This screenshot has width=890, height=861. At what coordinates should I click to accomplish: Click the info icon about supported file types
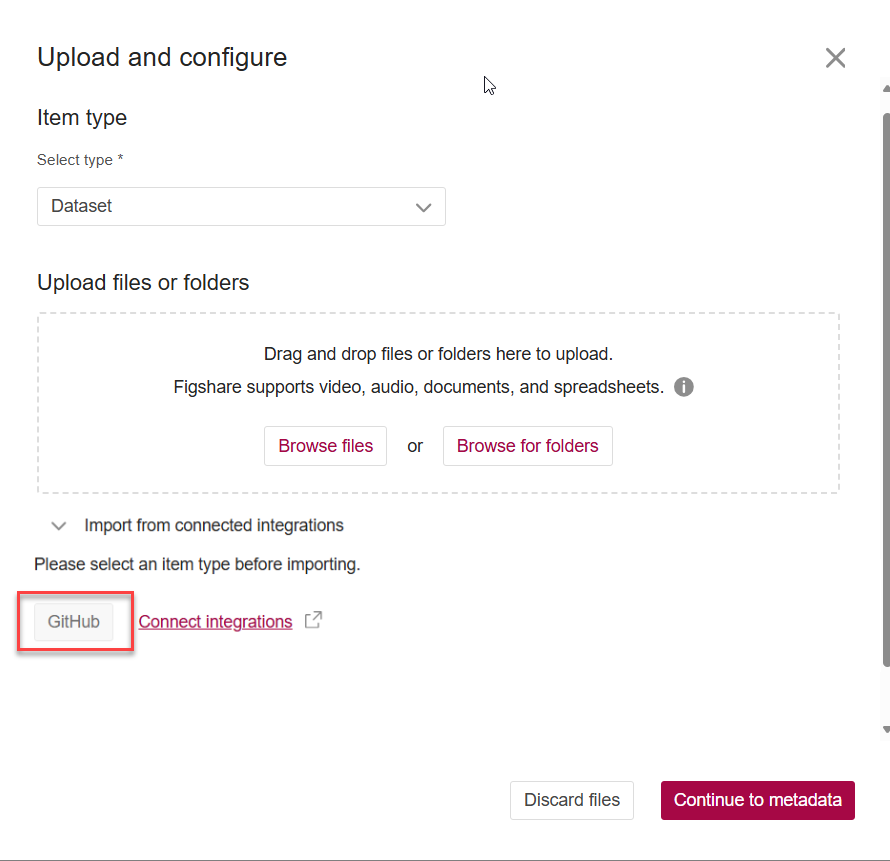click(x=684, y=387)
